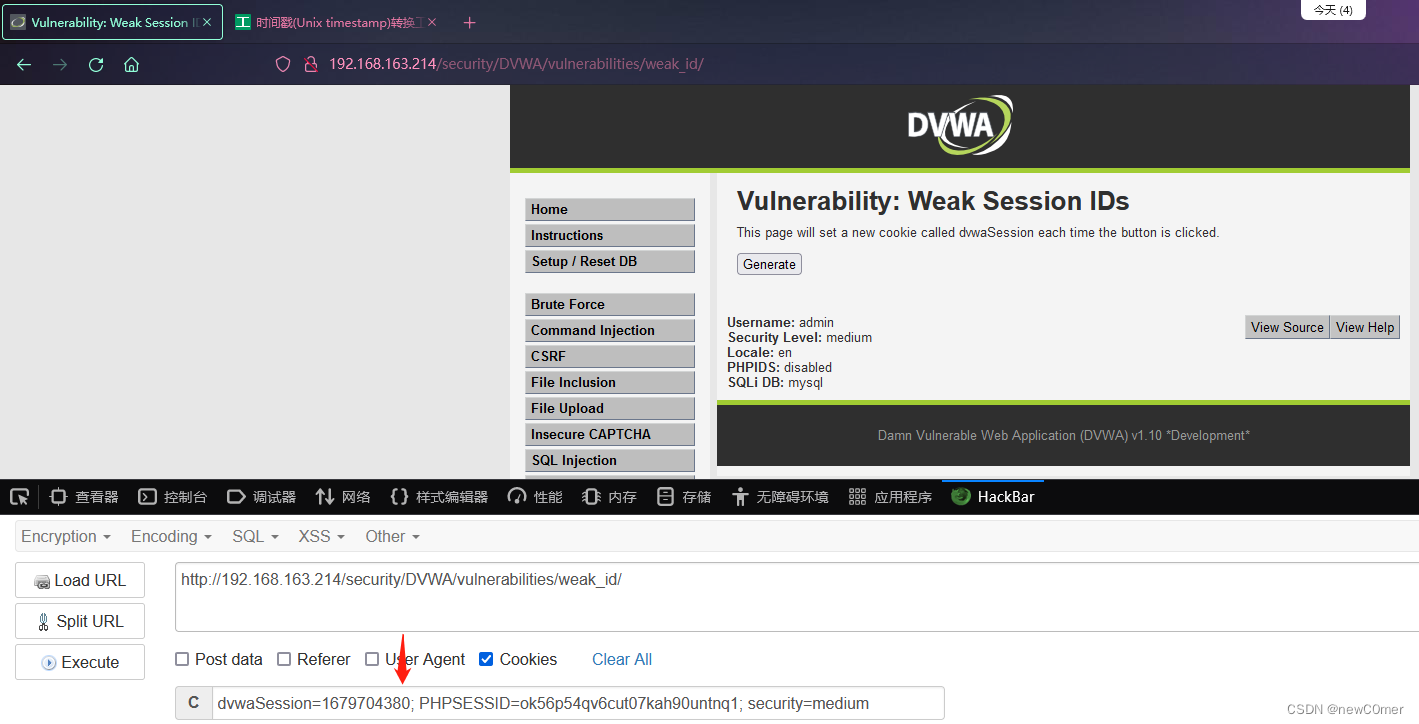Expand the Encoding dropdown menu
Screen dimensions: 1419x724
click(171, 536)
